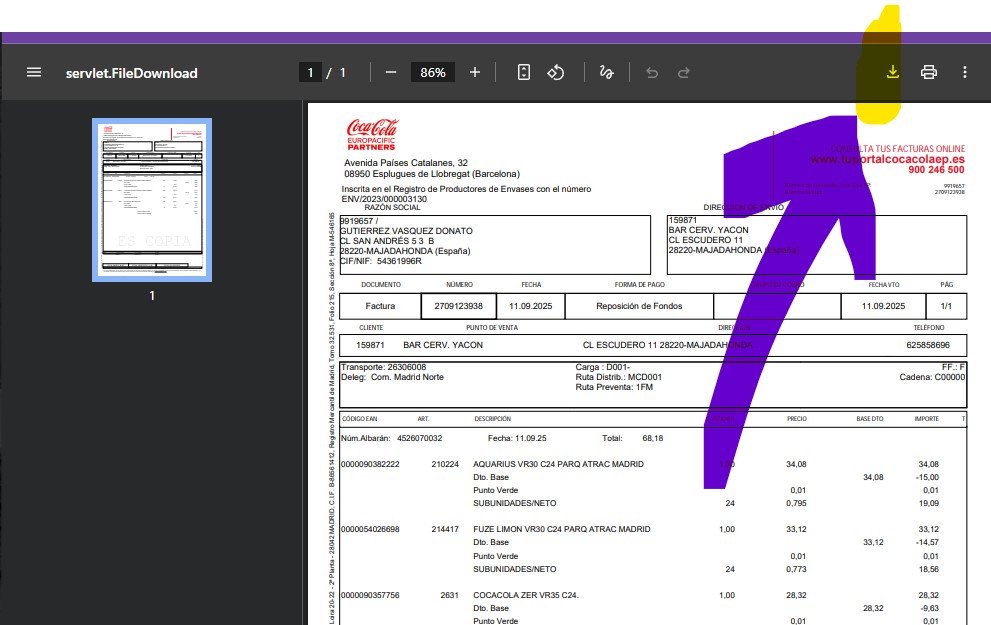Toggle the sidebar with the hamburger menu
991x625 pixels.
pyautogui.click(x=34, y=73)
